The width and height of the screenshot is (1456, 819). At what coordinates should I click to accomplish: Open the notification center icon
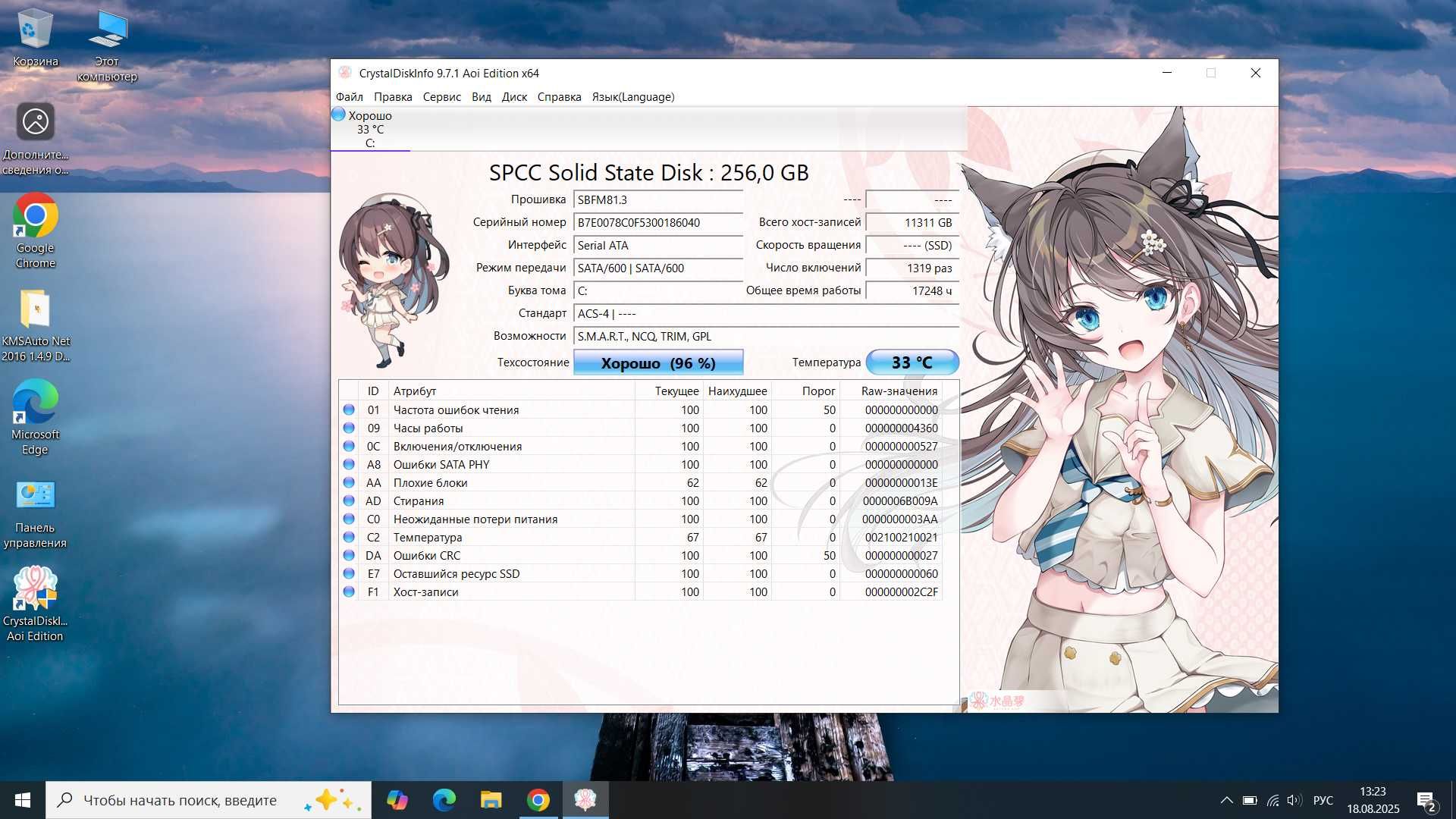click(x=1426, y=800)
